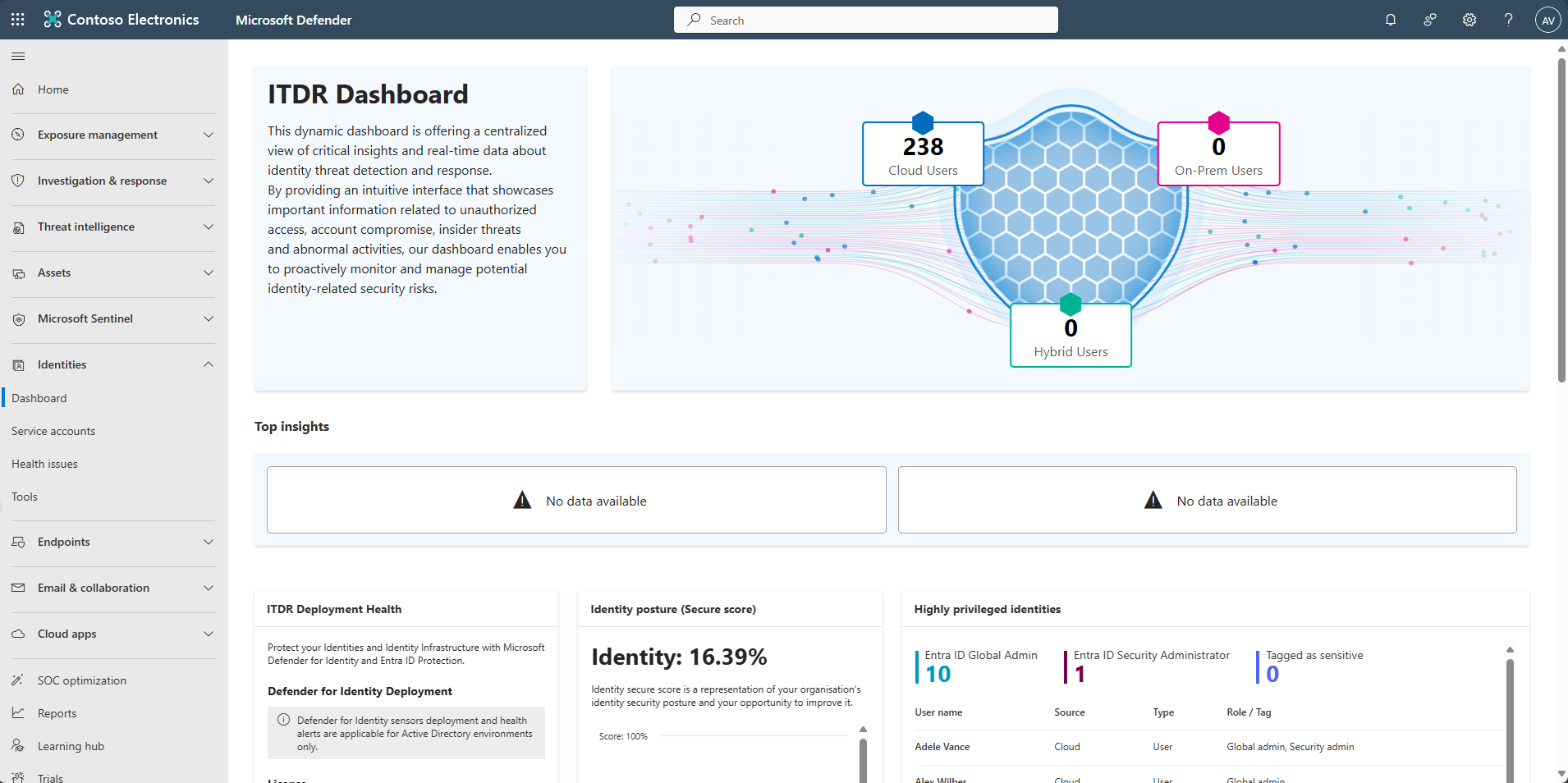
Task: Open the notifications bell icon
Action: pos(1391,20)
